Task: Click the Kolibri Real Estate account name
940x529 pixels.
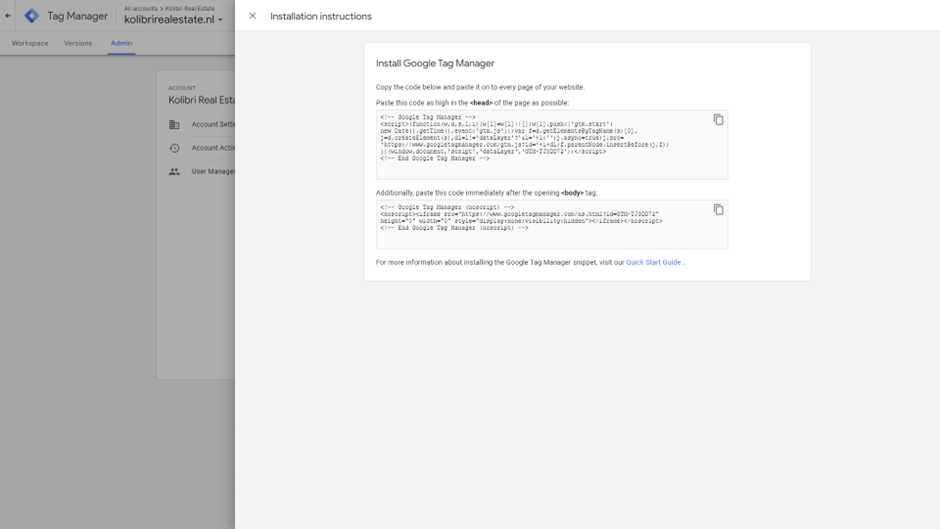Action: (201, 100)
